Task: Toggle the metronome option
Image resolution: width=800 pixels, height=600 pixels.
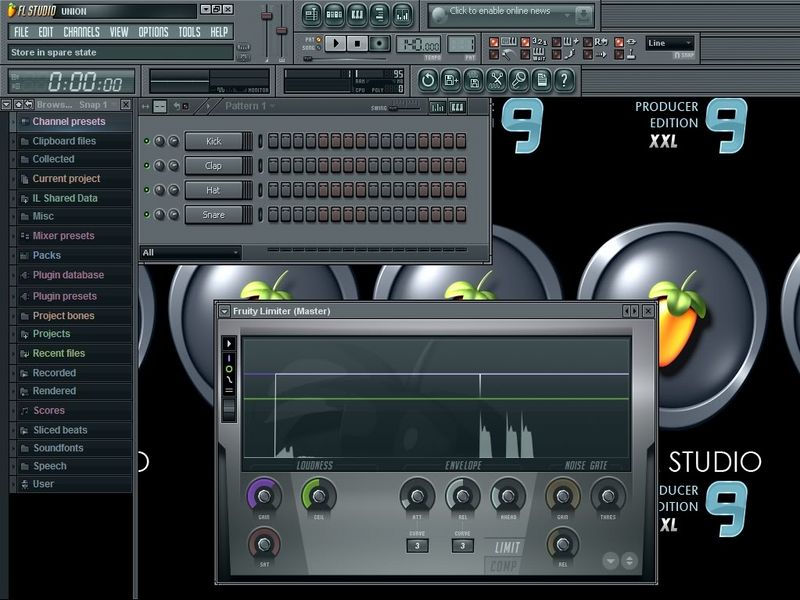Action: click(x=494, y=54)
